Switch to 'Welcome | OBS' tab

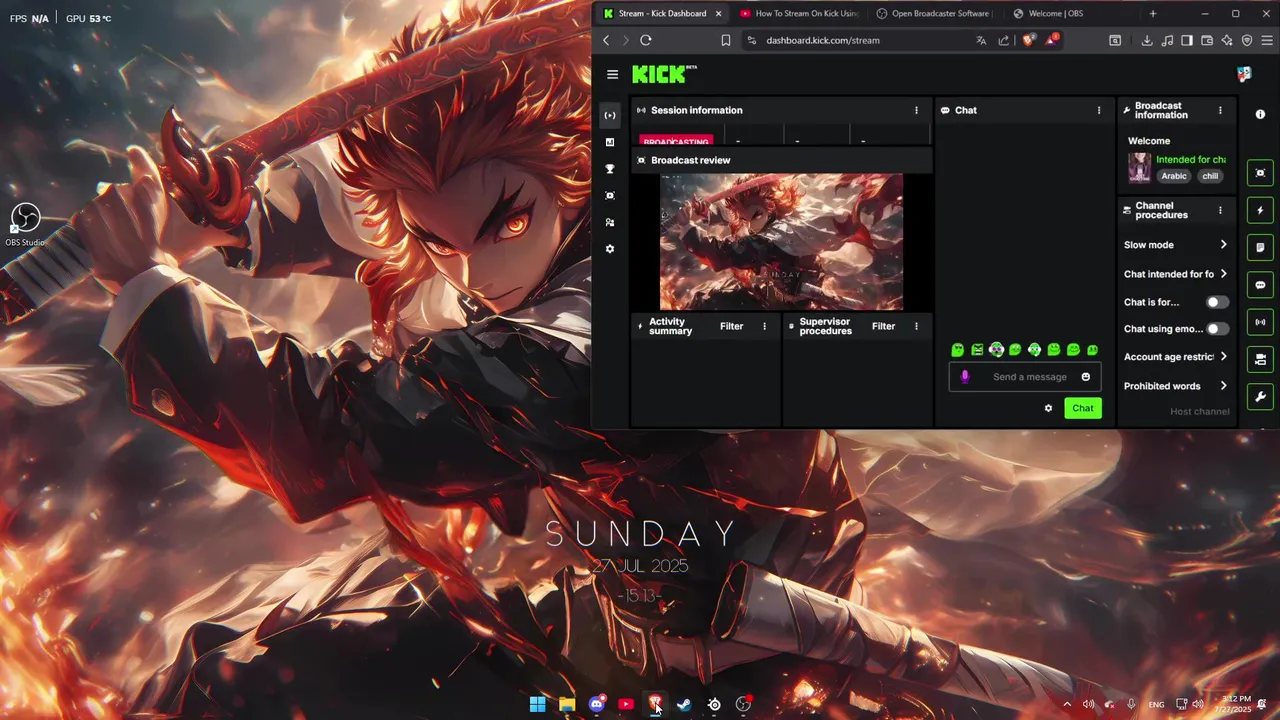tap(1070, 14)
